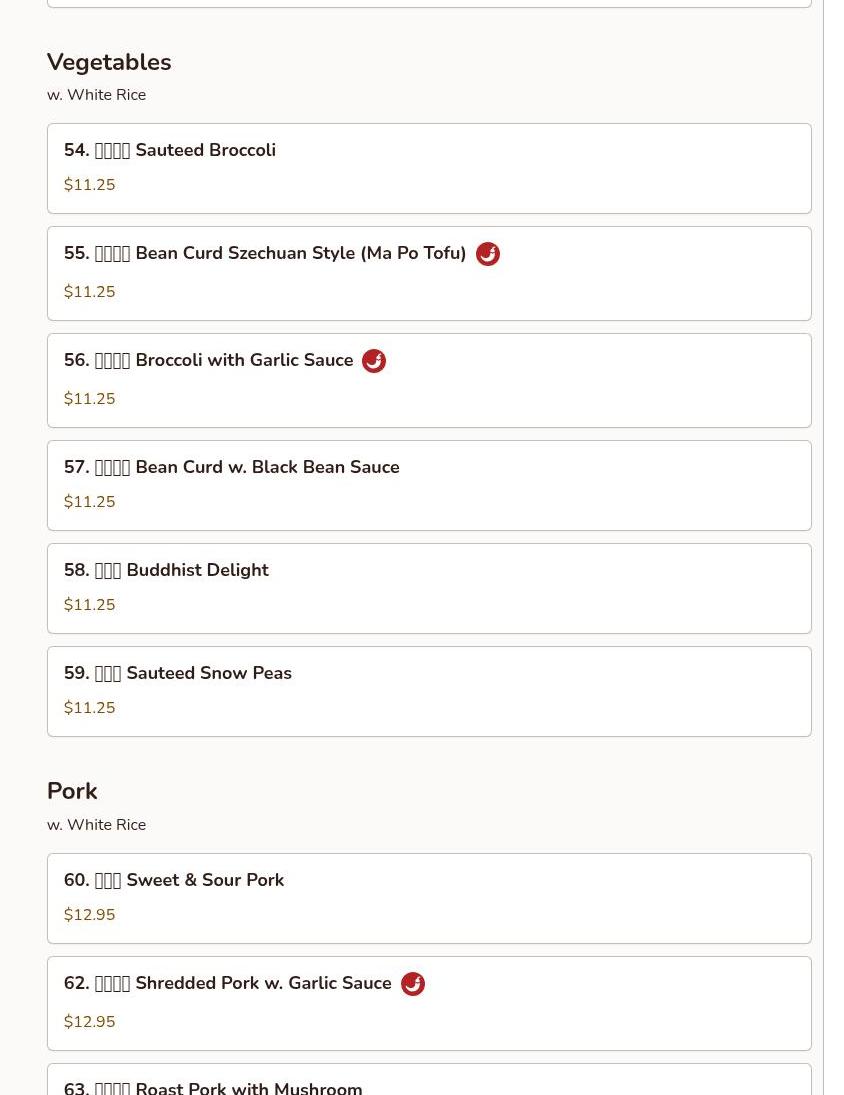
Task: Select item 60 Sweet & Sour Pork
Action: pos(428,898)
